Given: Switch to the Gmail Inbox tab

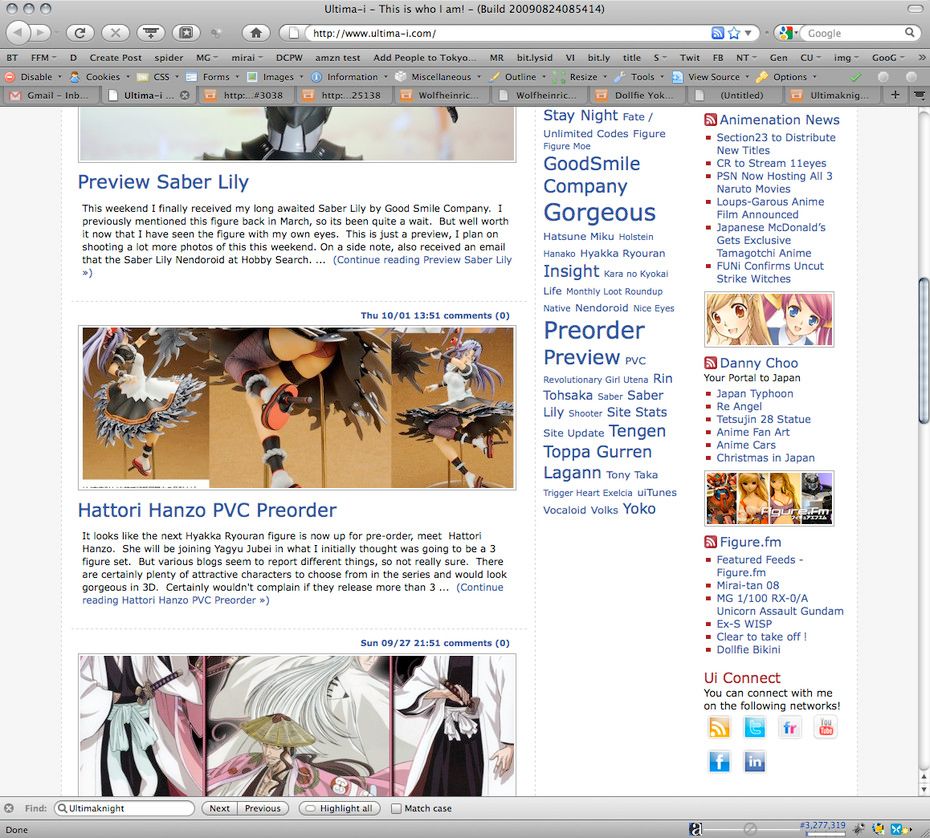Looking at the screenshot, I should [x=50, y=96].
